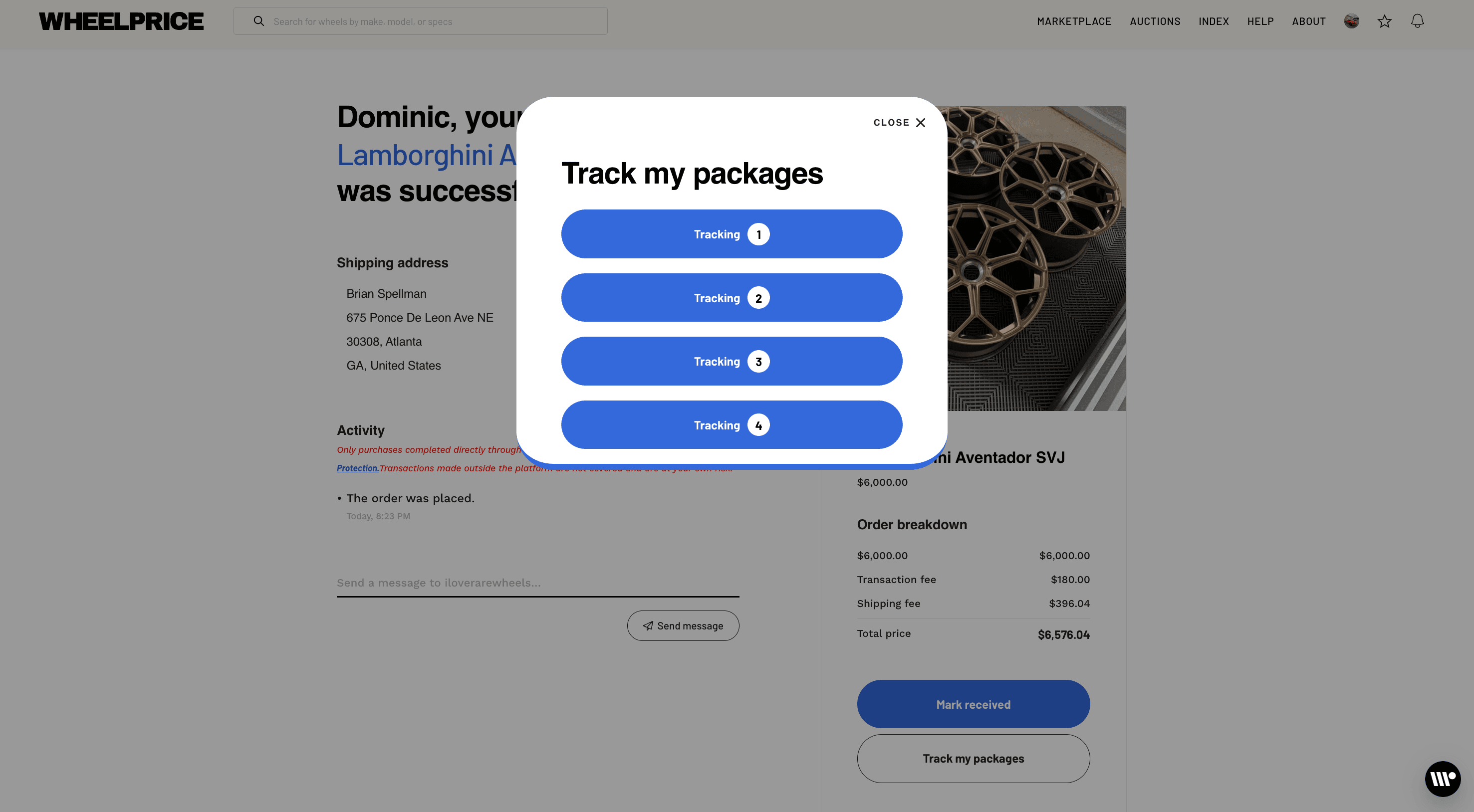Open the AUCTIONS menu item
The height and width of the screenshot is (812, 1474).
pyautogui.click(x=1155, y=21)
